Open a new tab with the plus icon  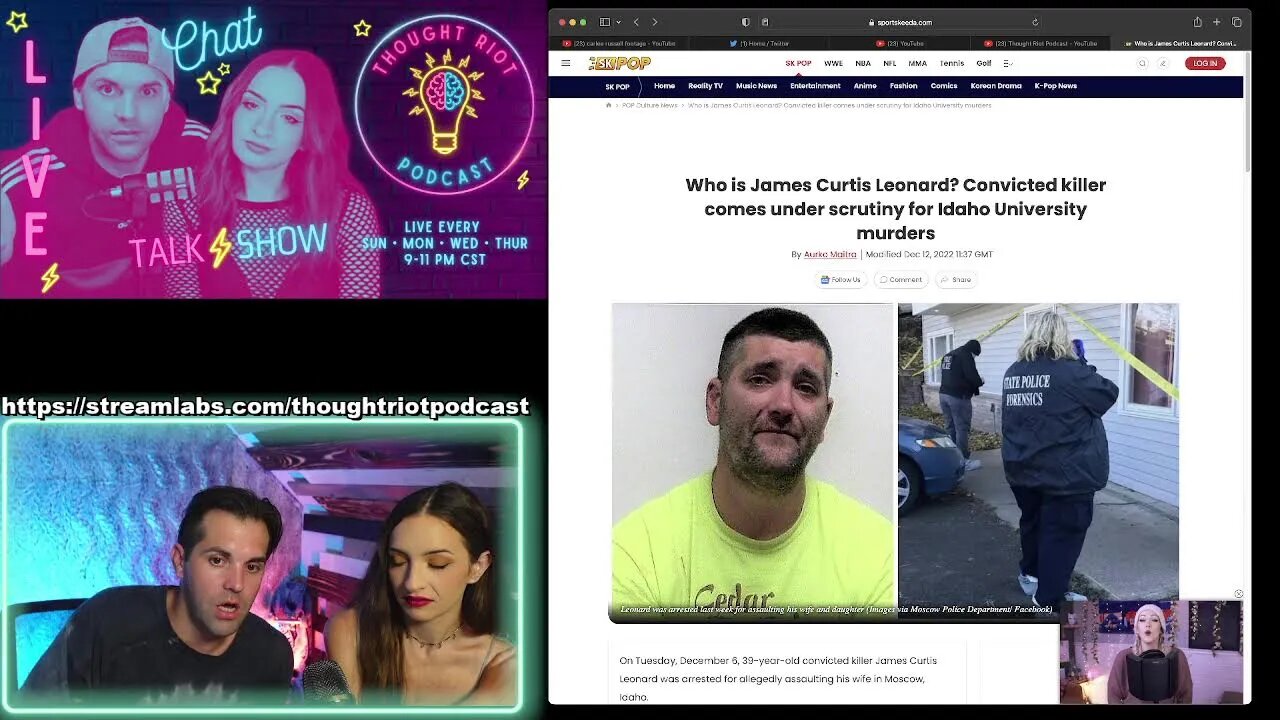(x=1217, y=22)
